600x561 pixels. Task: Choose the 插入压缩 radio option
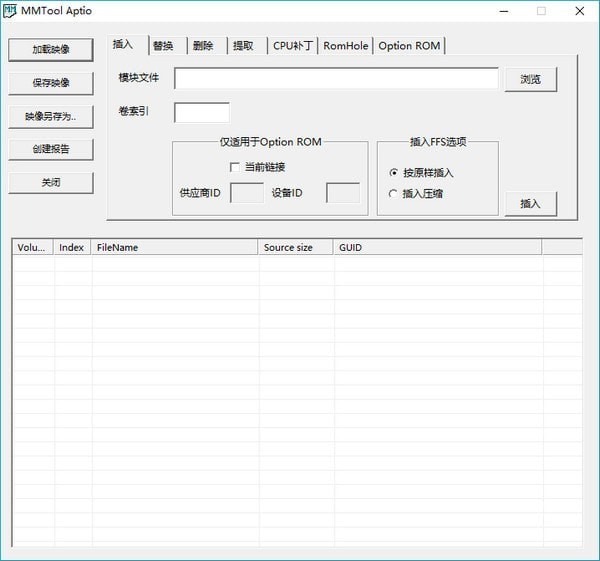click(x=393, y=194)
